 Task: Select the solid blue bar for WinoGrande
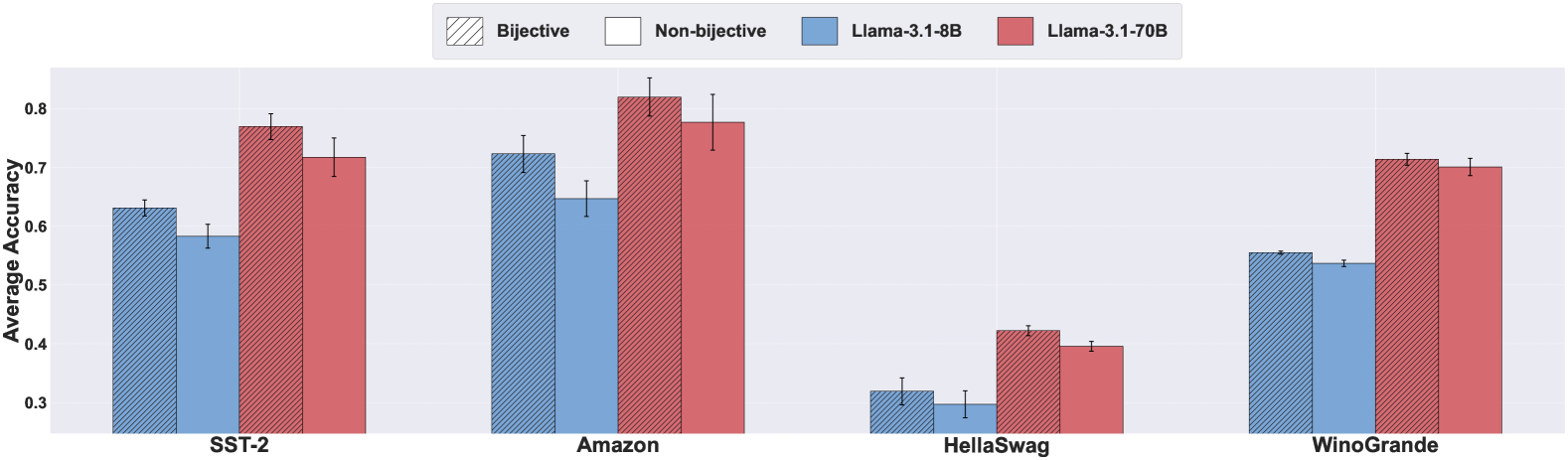point(1343,348)
